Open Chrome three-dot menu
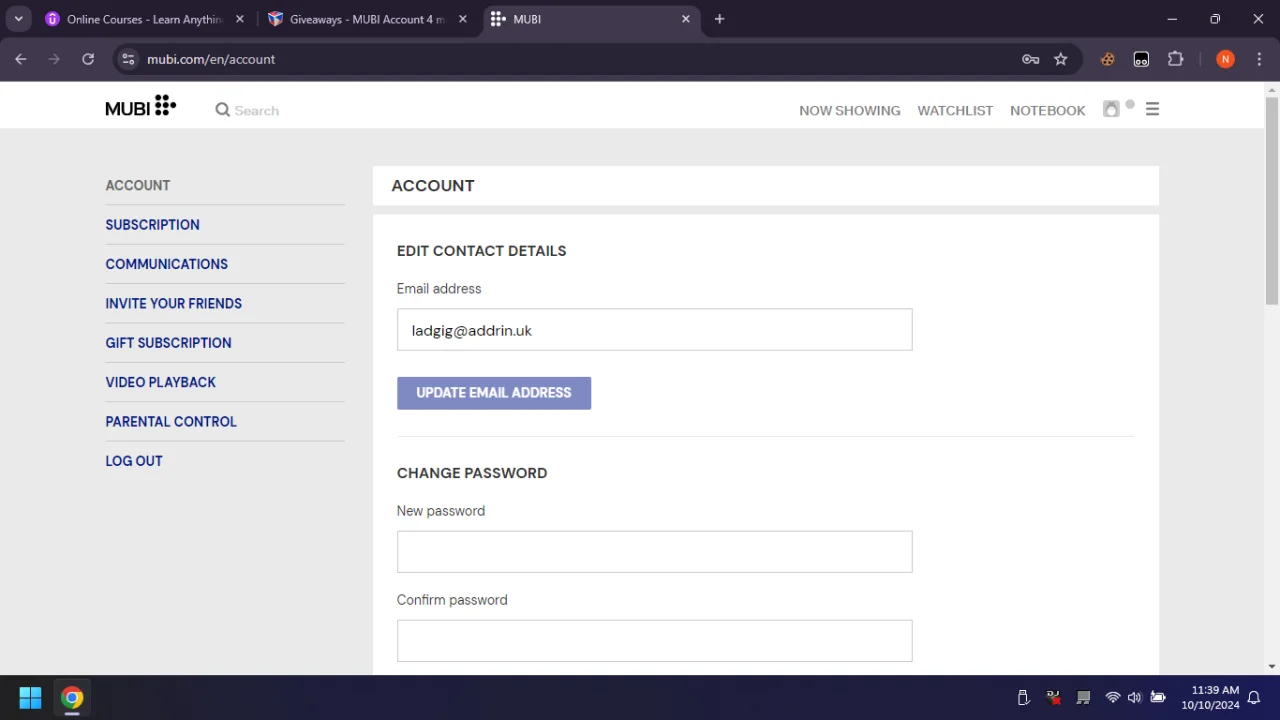This screenshot has width=1280, height=720. (1258, 59)
